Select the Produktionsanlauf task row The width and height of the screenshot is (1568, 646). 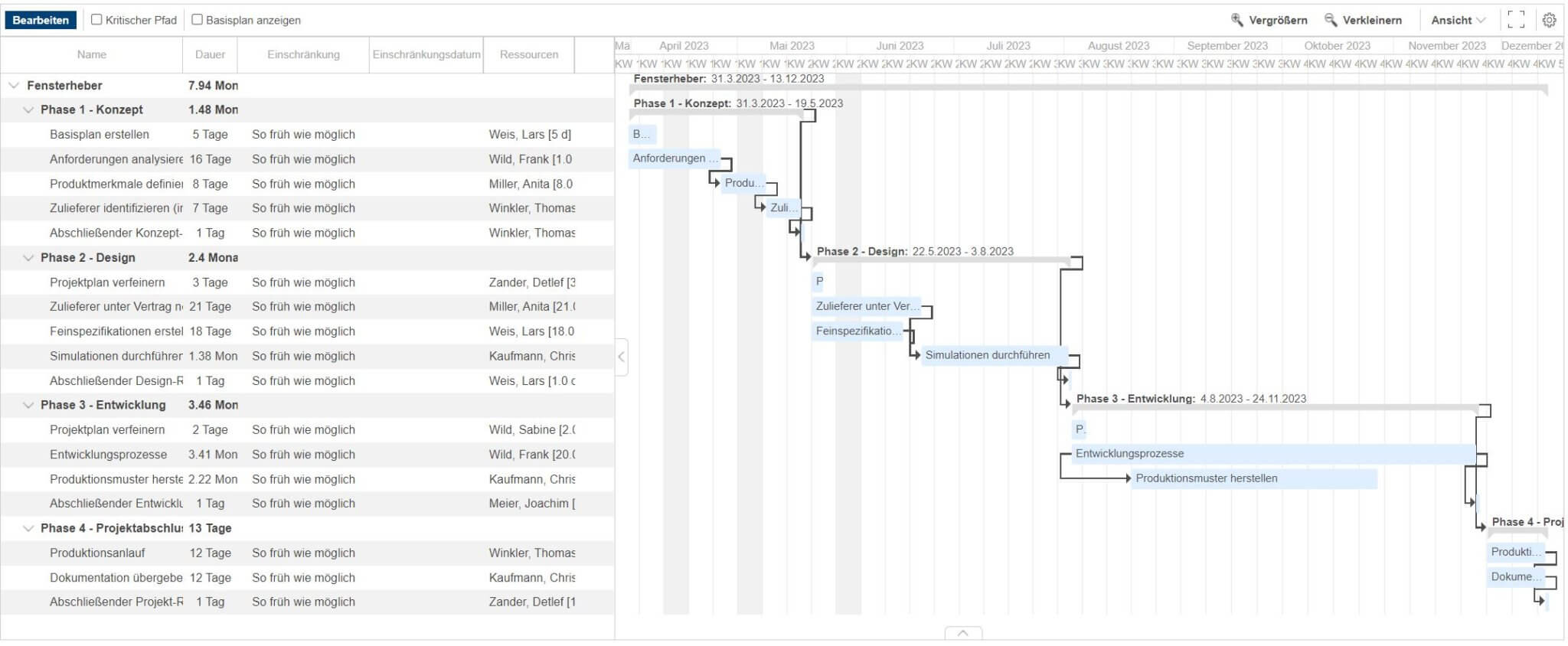(307, 553)
